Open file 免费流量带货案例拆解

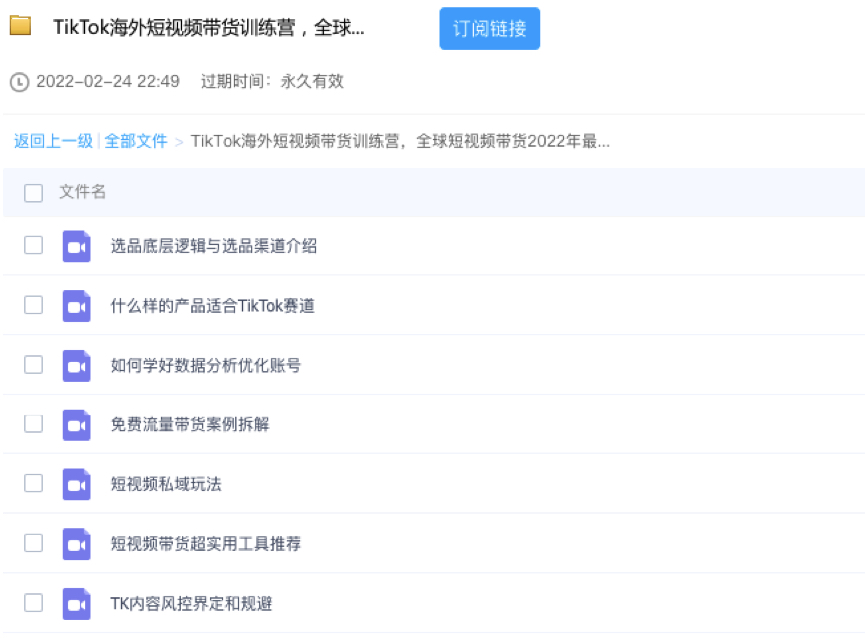pos(190,425)
